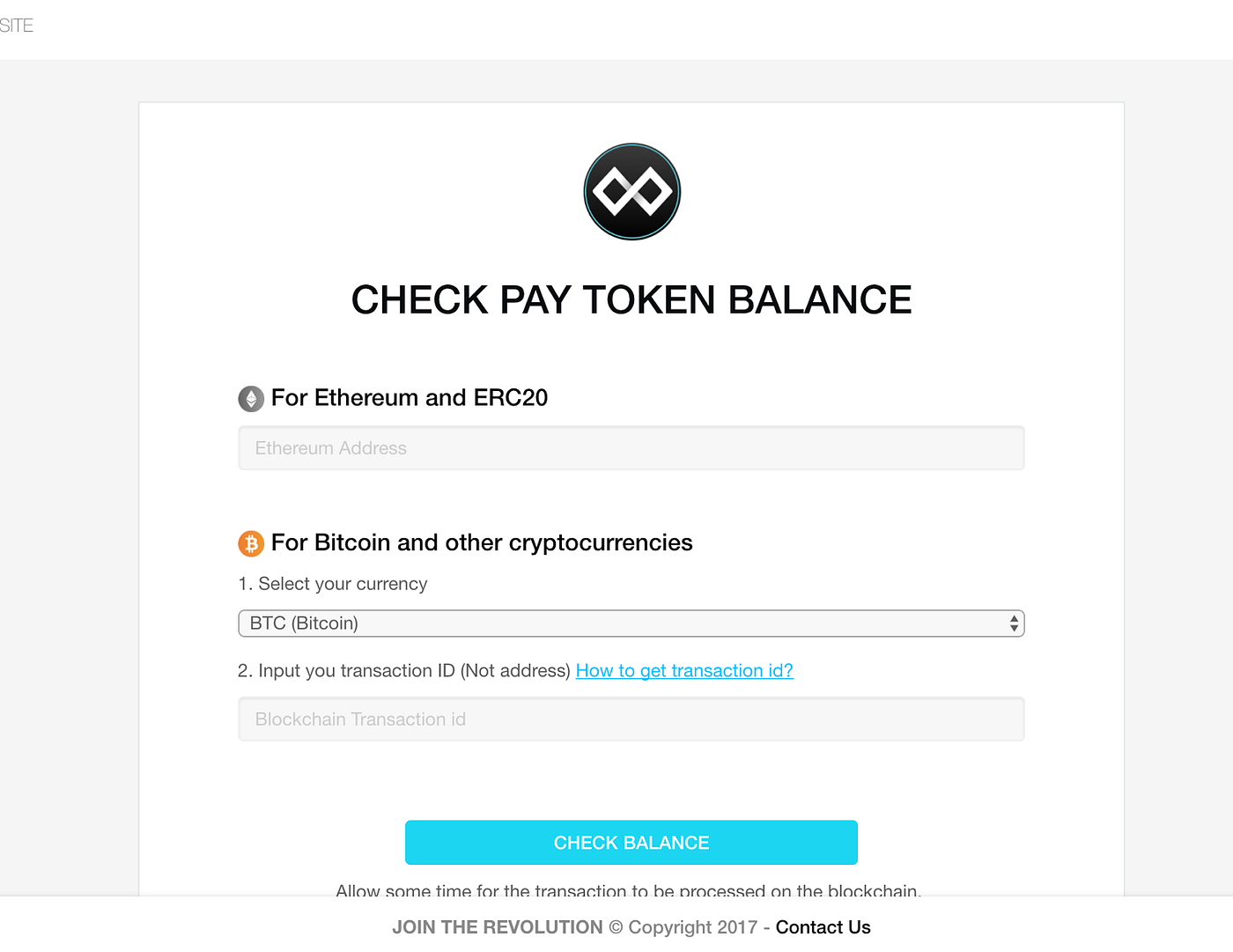1233x952 pixels.
Task: Click the CHECK PAY TOKEN BALANCE heading
Action: [631, 299]
